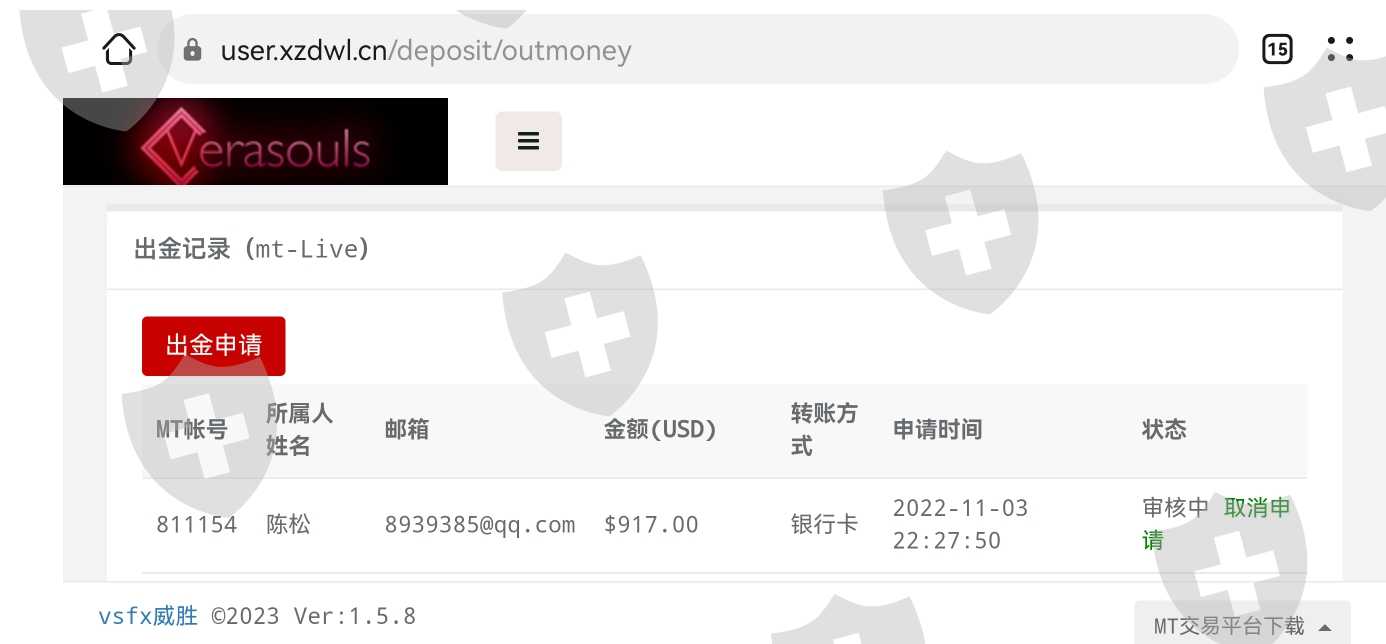
Task: Expand the MT交易平台下载 dropdown
Action: point(1242,623)
